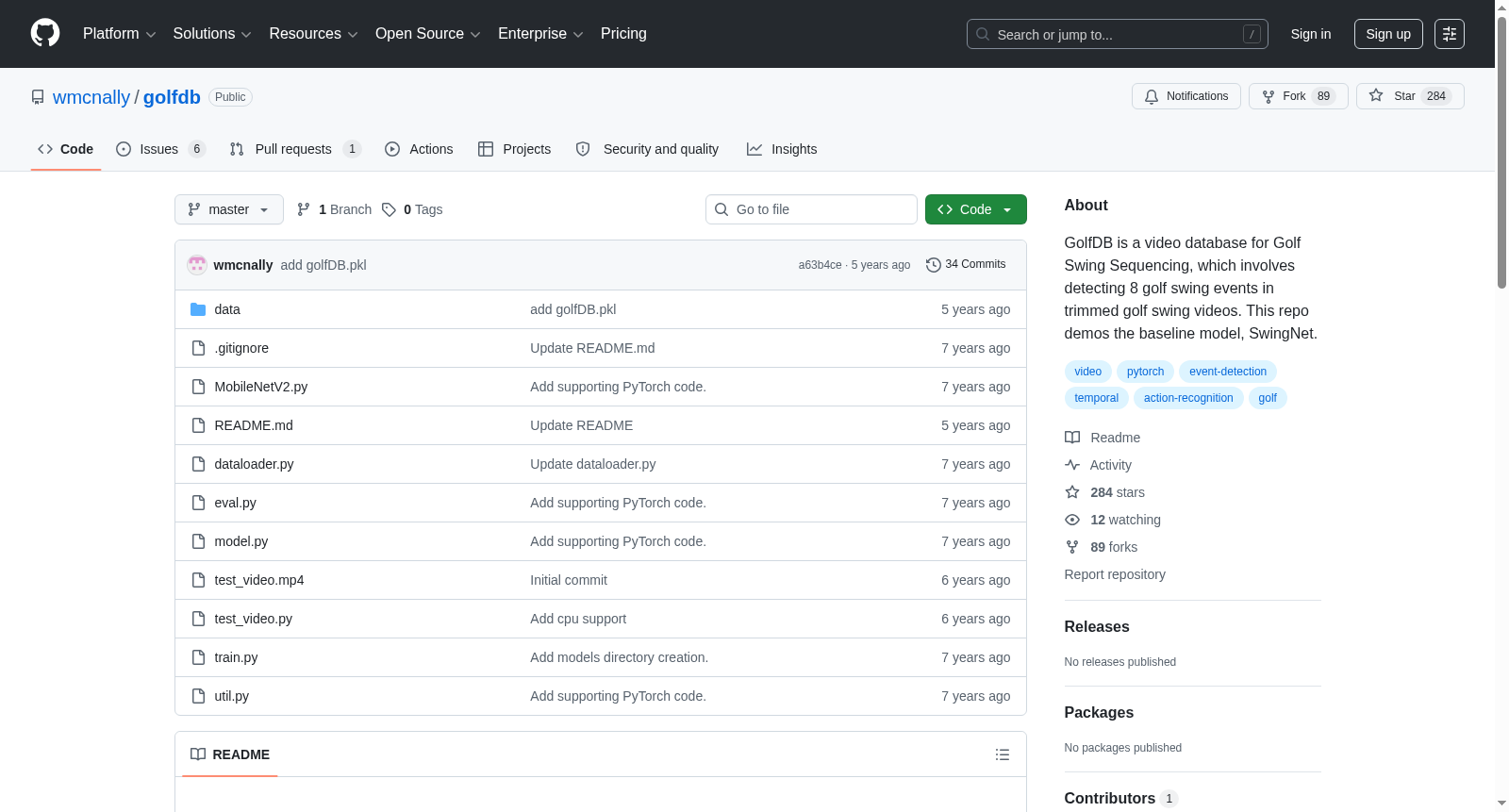This screenshot has height=812, width=1509.
Task: Click the branch icon next to 1 Branch
Action: [304, 209]
